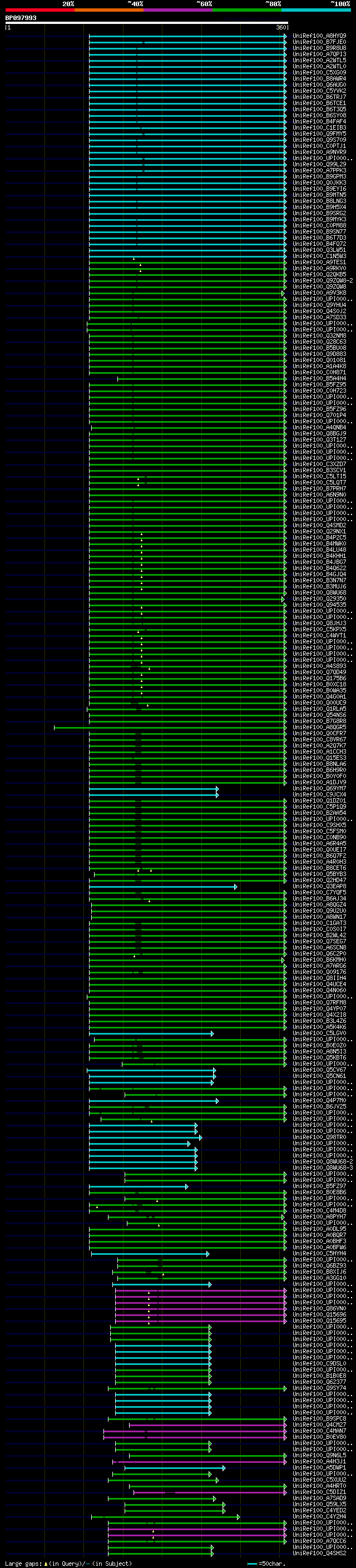The height and width of the screenshot is (1568, 356).
Task: Open hit UniRef100_B5A4M4
Action: (319, 379)
